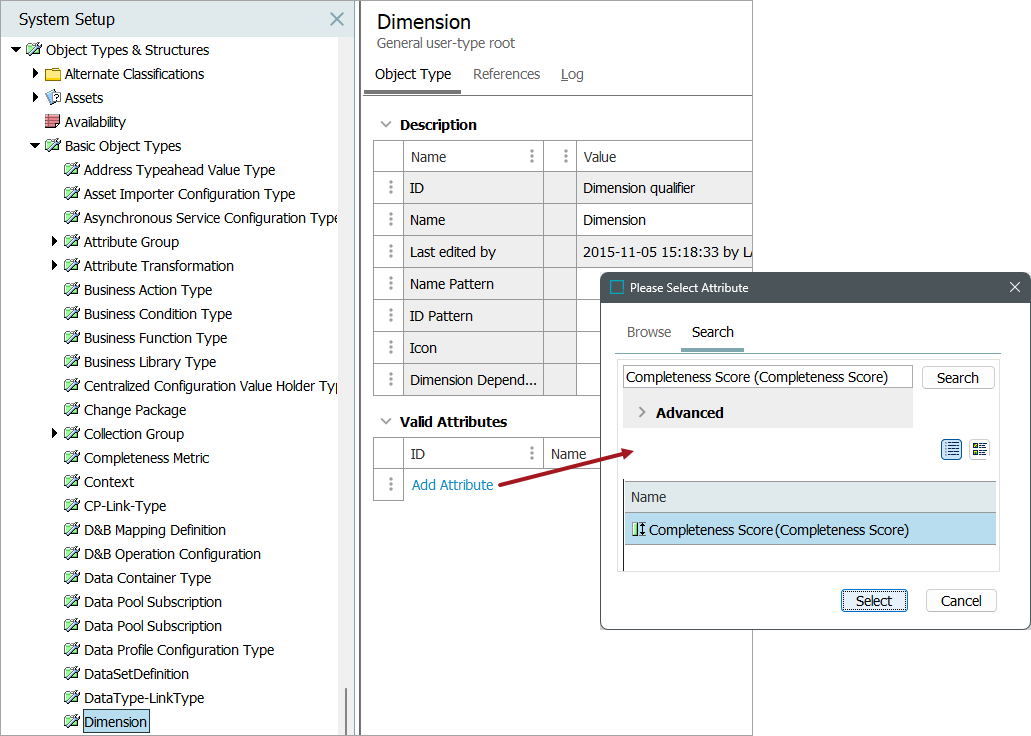Switch to tree view icon in dialog
Image resolution: width=1031 pixels, height=736 pixels.
pos(979,449)
